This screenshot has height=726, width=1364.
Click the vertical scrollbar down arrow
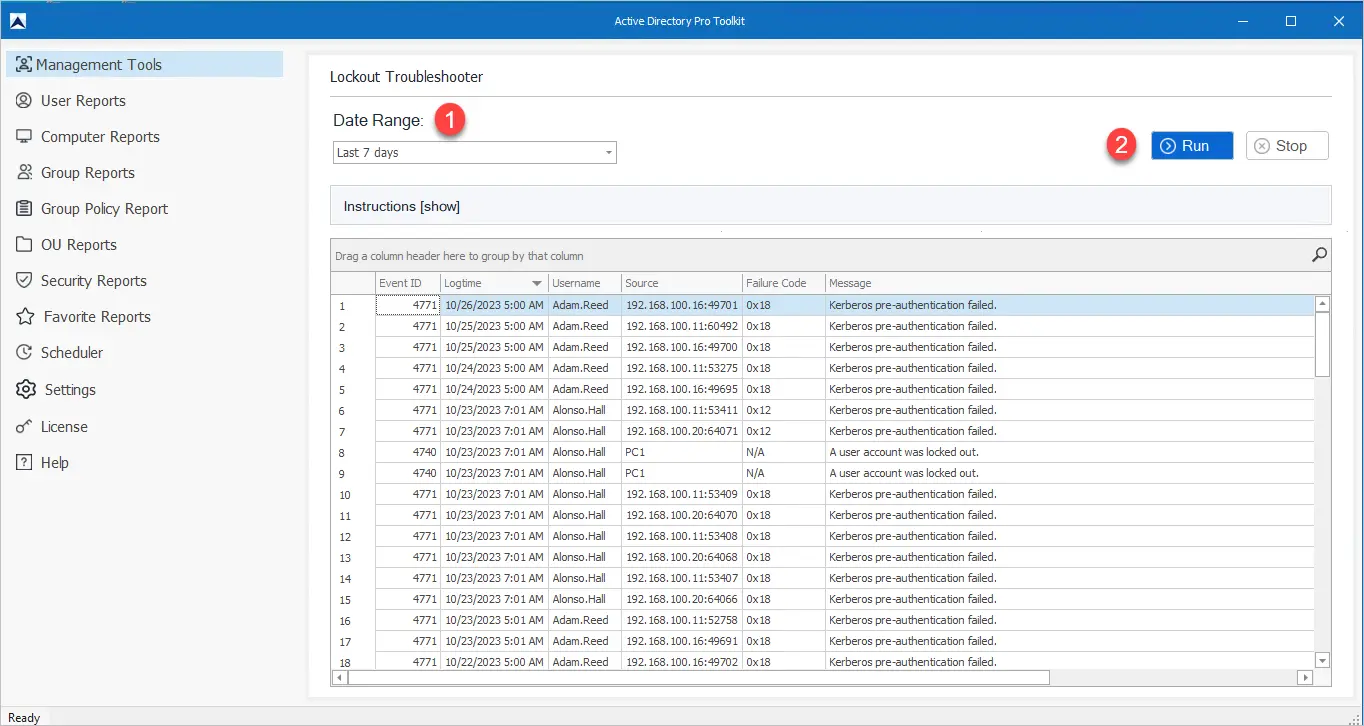1323,660
